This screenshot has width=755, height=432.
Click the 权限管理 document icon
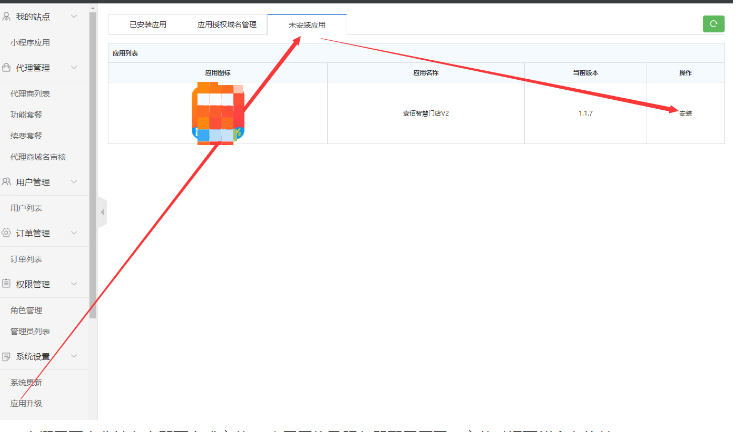click(x=6, y=284)
